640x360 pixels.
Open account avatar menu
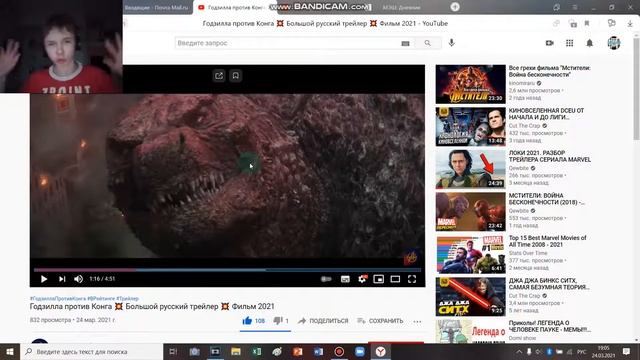[614, 43]
